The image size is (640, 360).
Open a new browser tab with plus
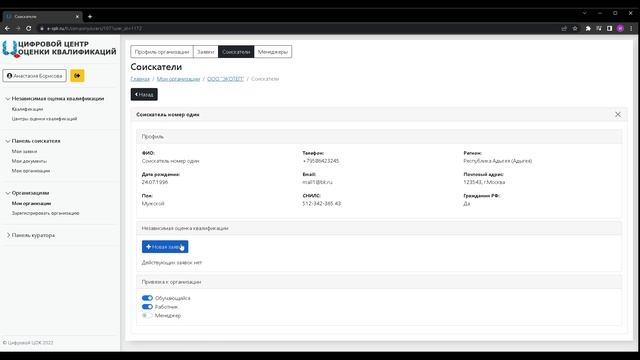[90, 17]
